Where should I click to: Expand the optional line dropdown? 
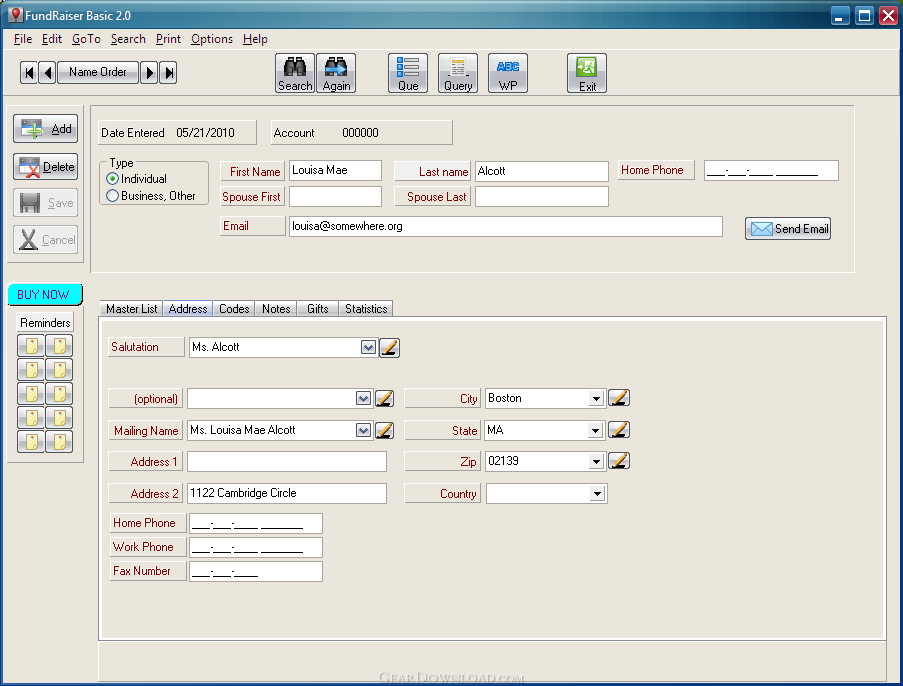click(363, 399)
